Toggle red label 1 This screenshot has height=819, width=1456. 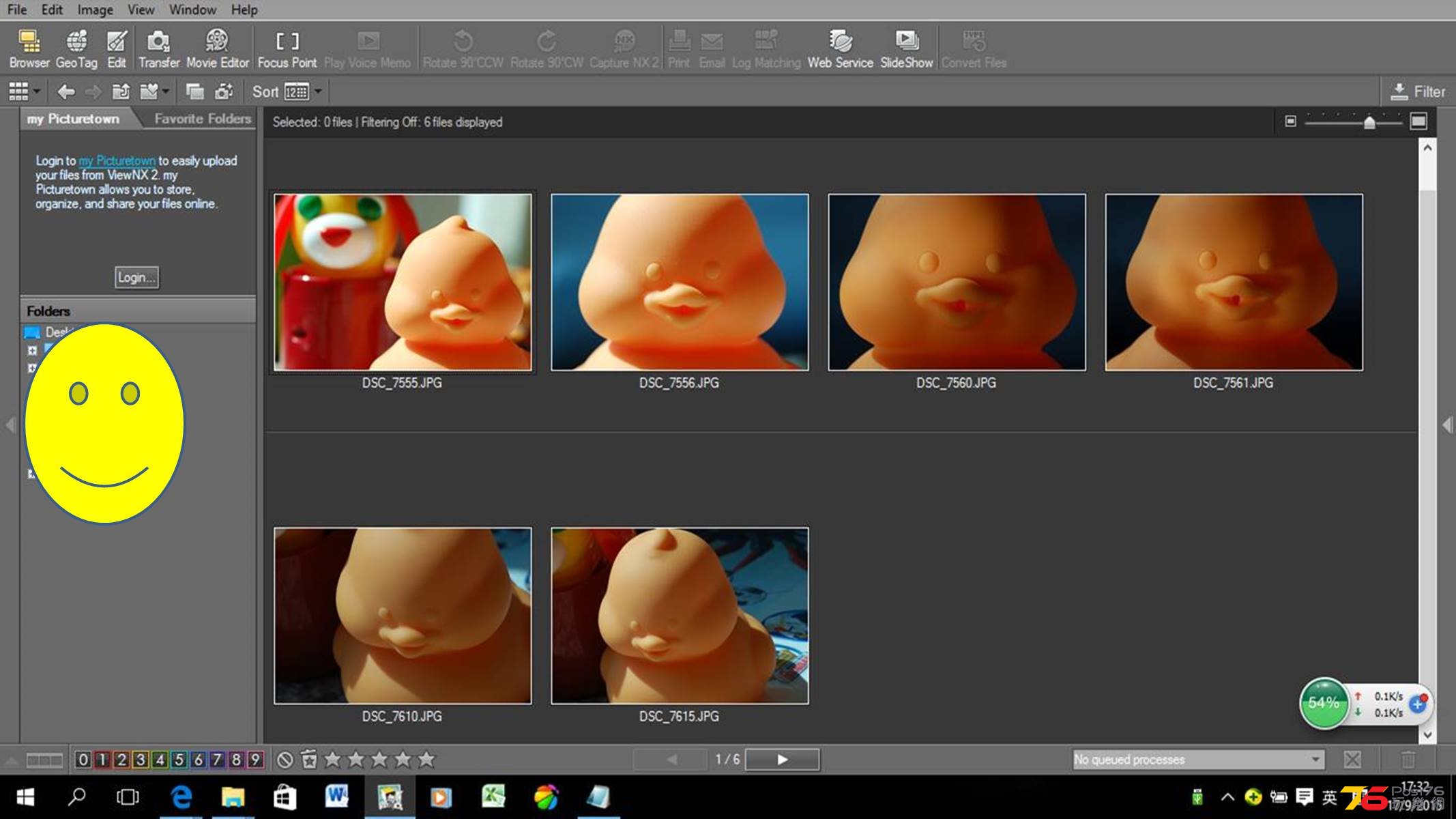click(x=102, y=760)
